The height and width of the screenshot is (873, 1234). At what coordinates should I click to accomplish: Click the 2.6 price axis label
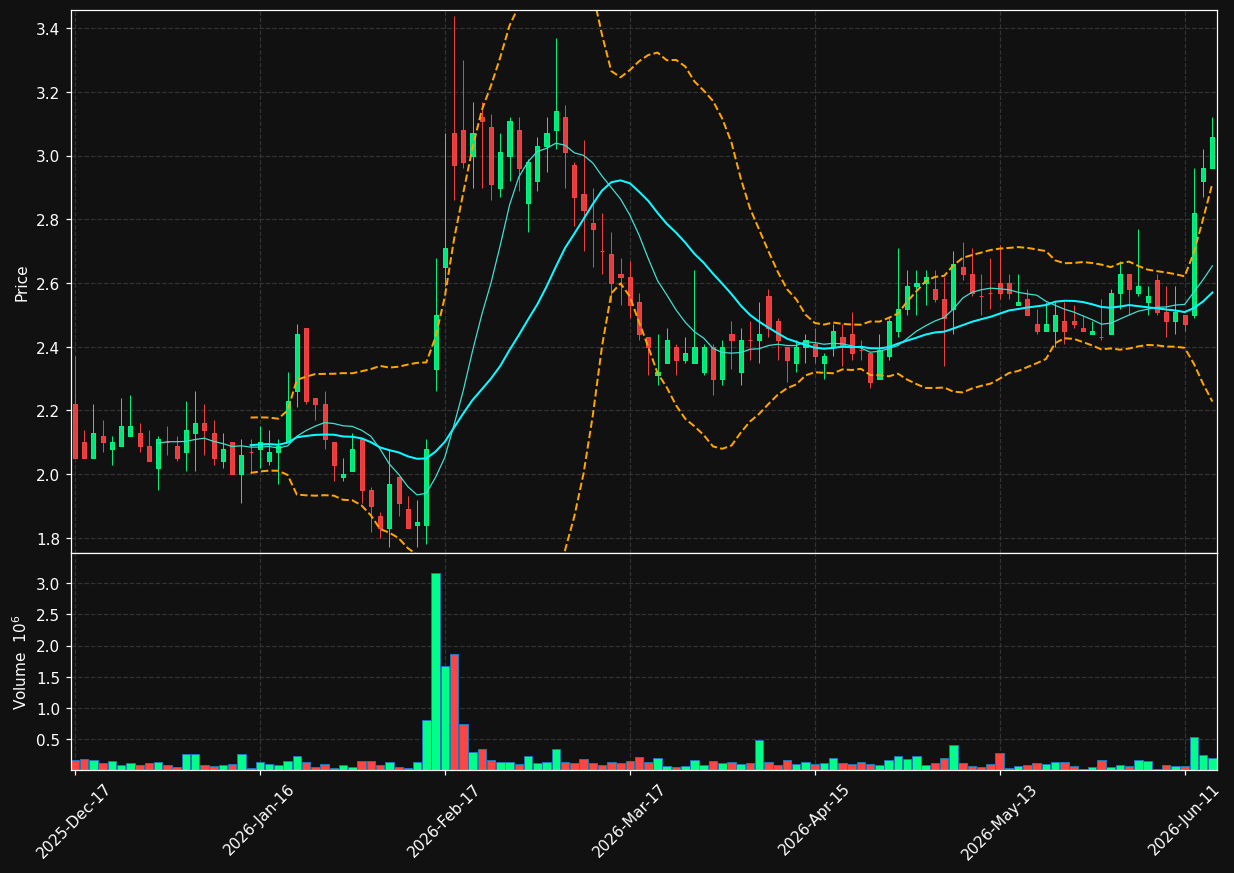[x=48, y=284]
